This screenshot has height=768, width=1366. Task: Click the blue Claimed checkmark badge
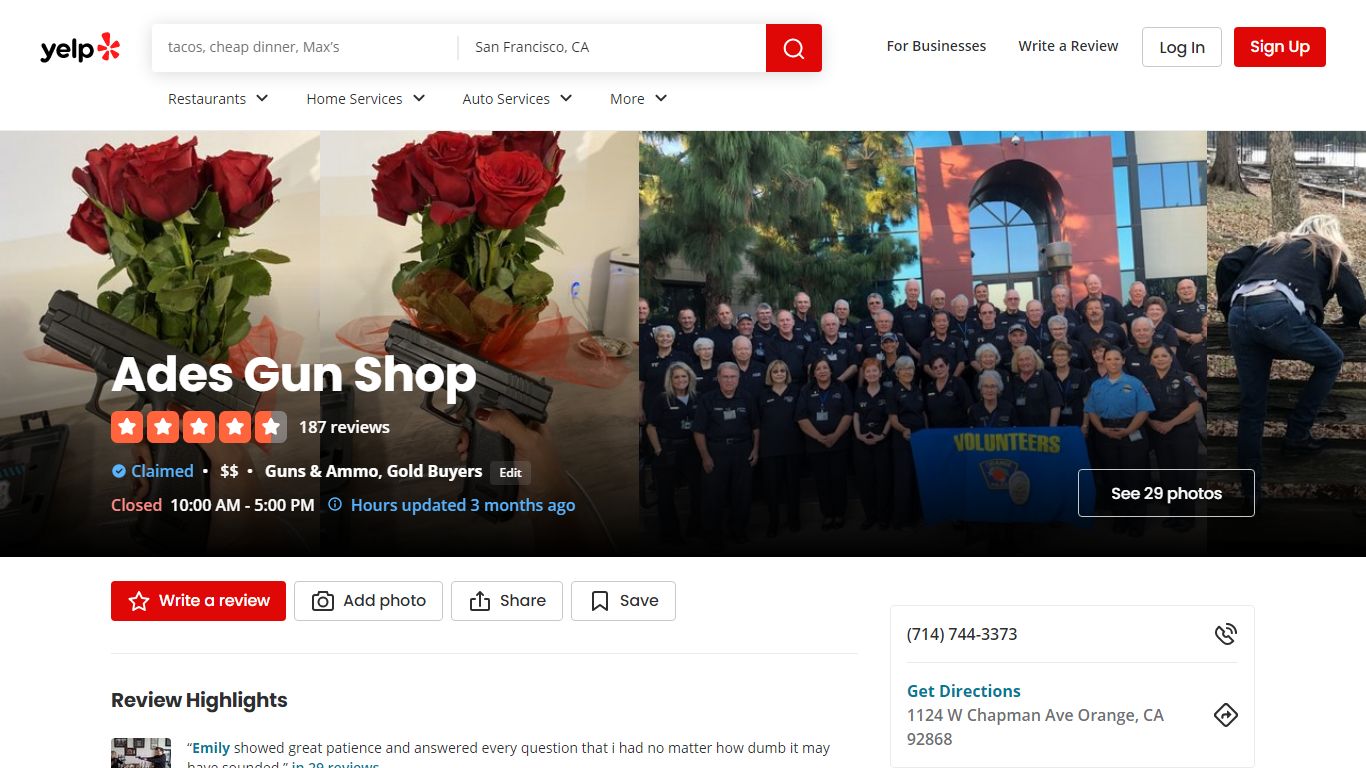pyautogui.click(x=119, y=471)
